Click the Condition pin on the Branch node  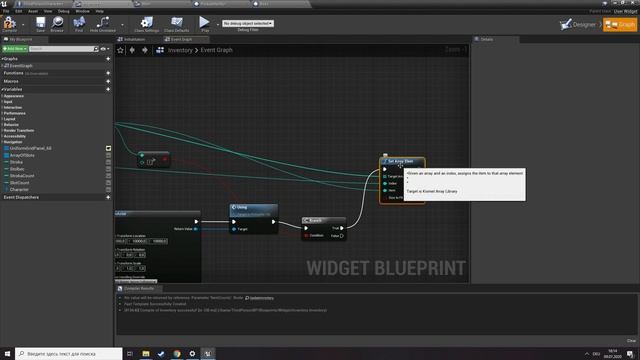(x=306, y=236)
